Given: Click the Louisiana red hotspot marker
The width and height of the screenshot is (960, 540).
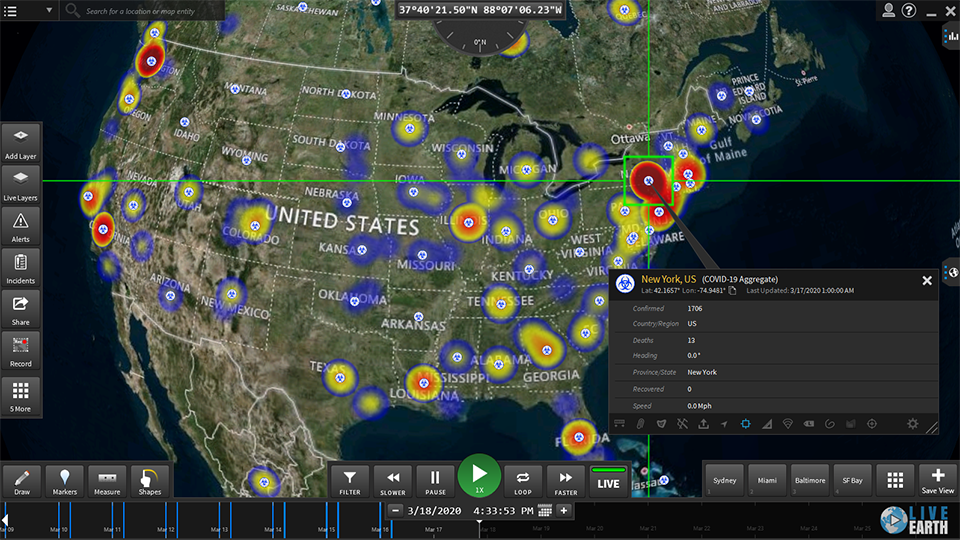Looking at the screenshot, I should (424, 383).
